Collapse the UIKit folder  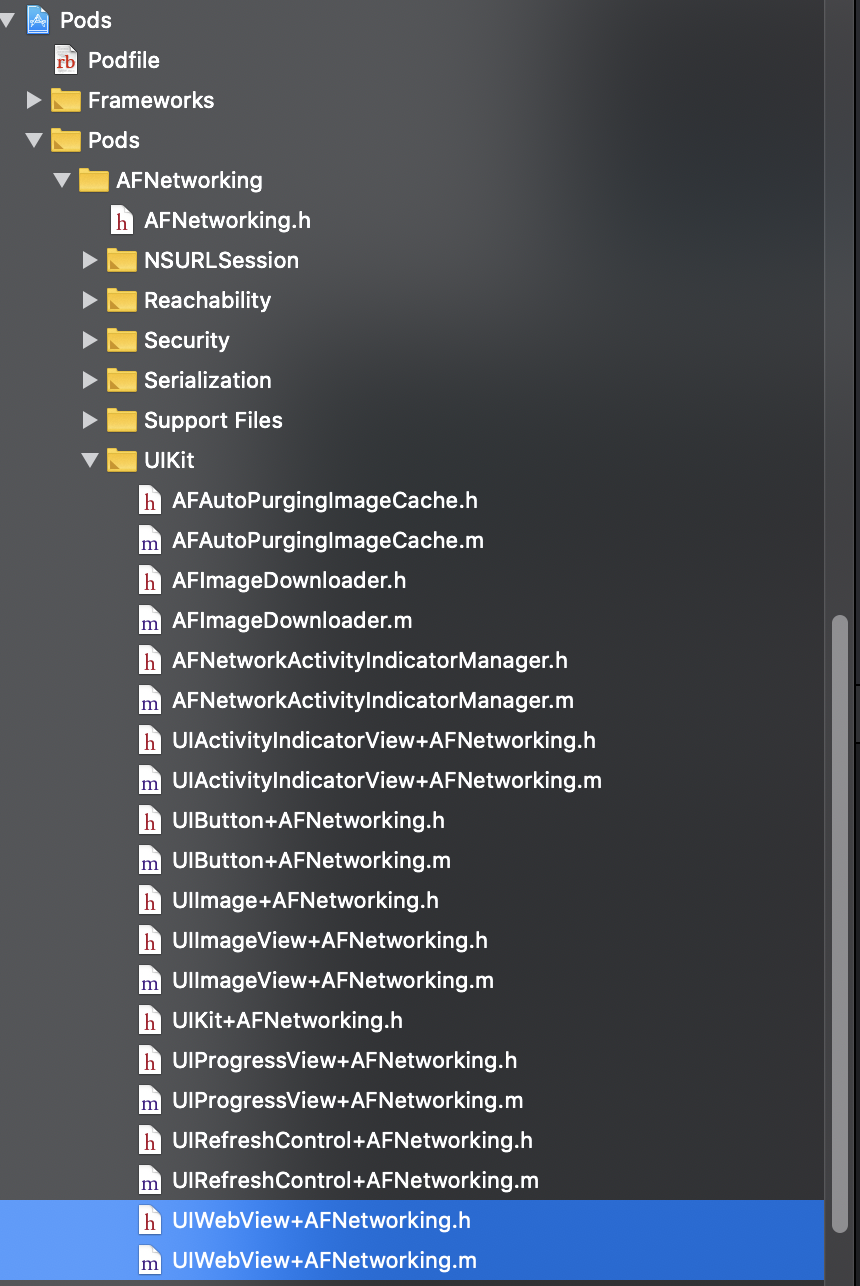pyautogui.click(x=90, y=459)
